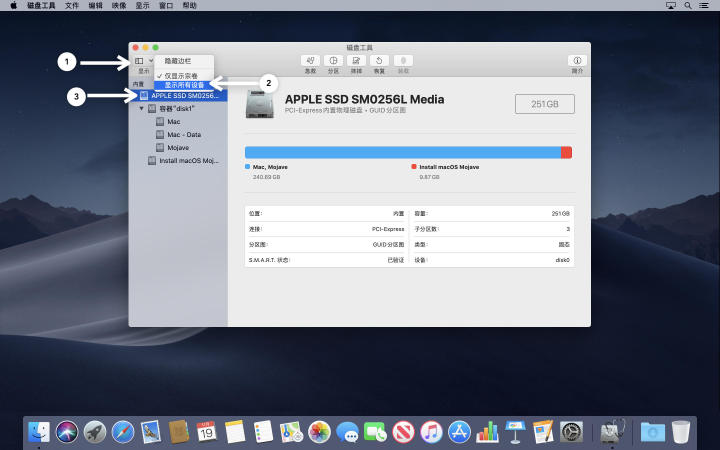Image resolution: width=720 pixels, height=450 pixels.
Task: Click the "已验证" S.M.A.R.T. status value
Action: point(396,260)
